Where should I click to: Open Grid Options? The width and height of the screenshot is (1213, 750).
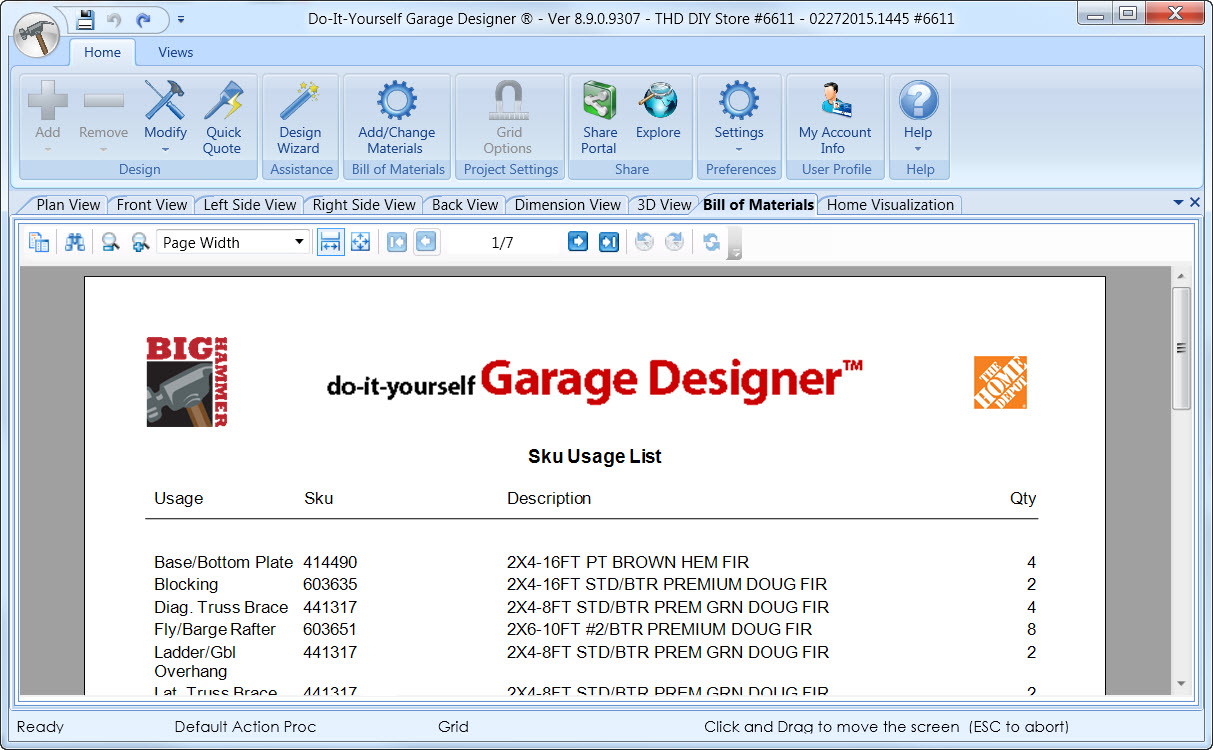click(508, 117)
